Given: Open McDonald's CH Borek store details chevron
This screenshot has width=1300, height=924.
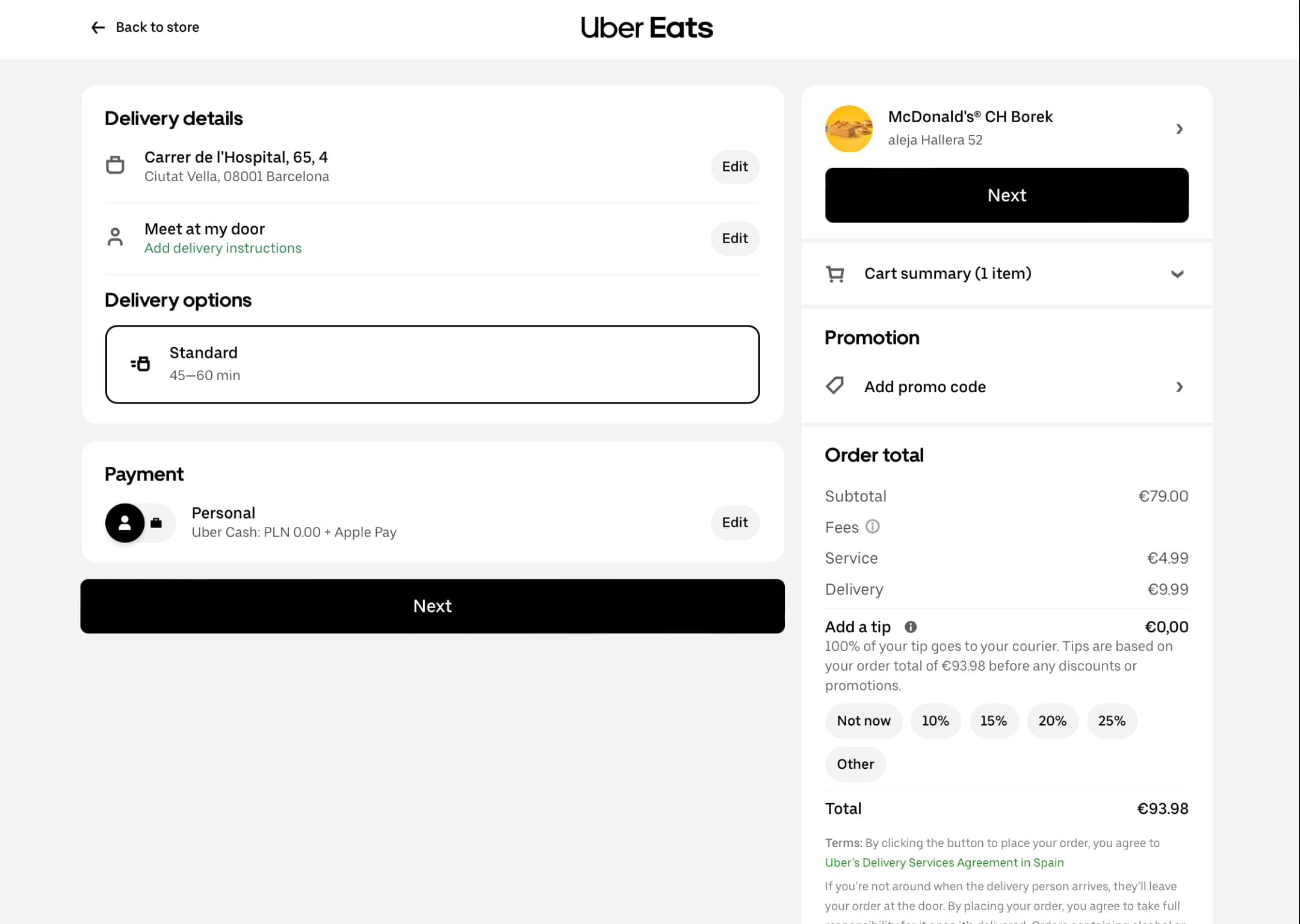Looking at the screenshot, I should [1179, 129].
